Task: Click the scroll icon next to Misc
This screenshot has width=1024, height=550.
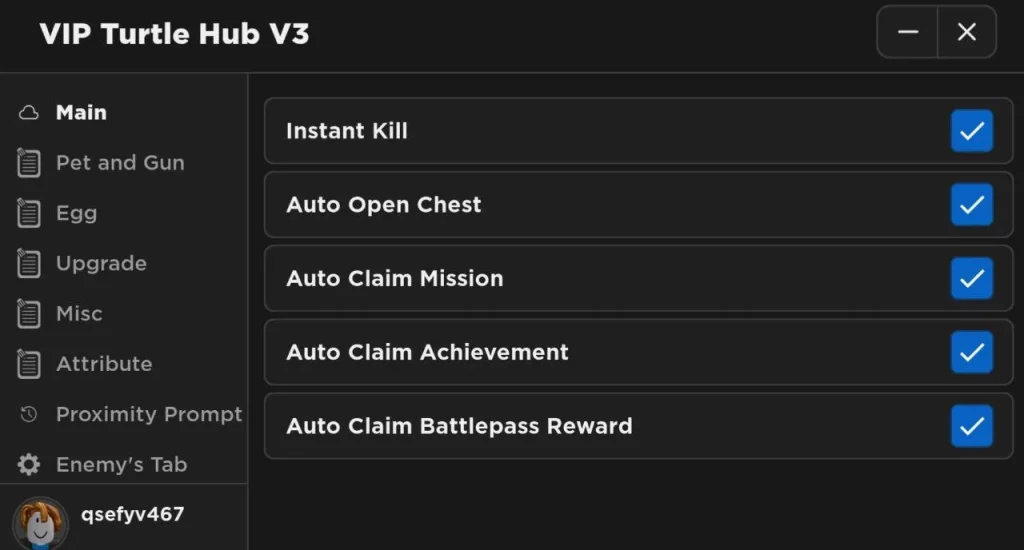Action: (x=29, y=314)
